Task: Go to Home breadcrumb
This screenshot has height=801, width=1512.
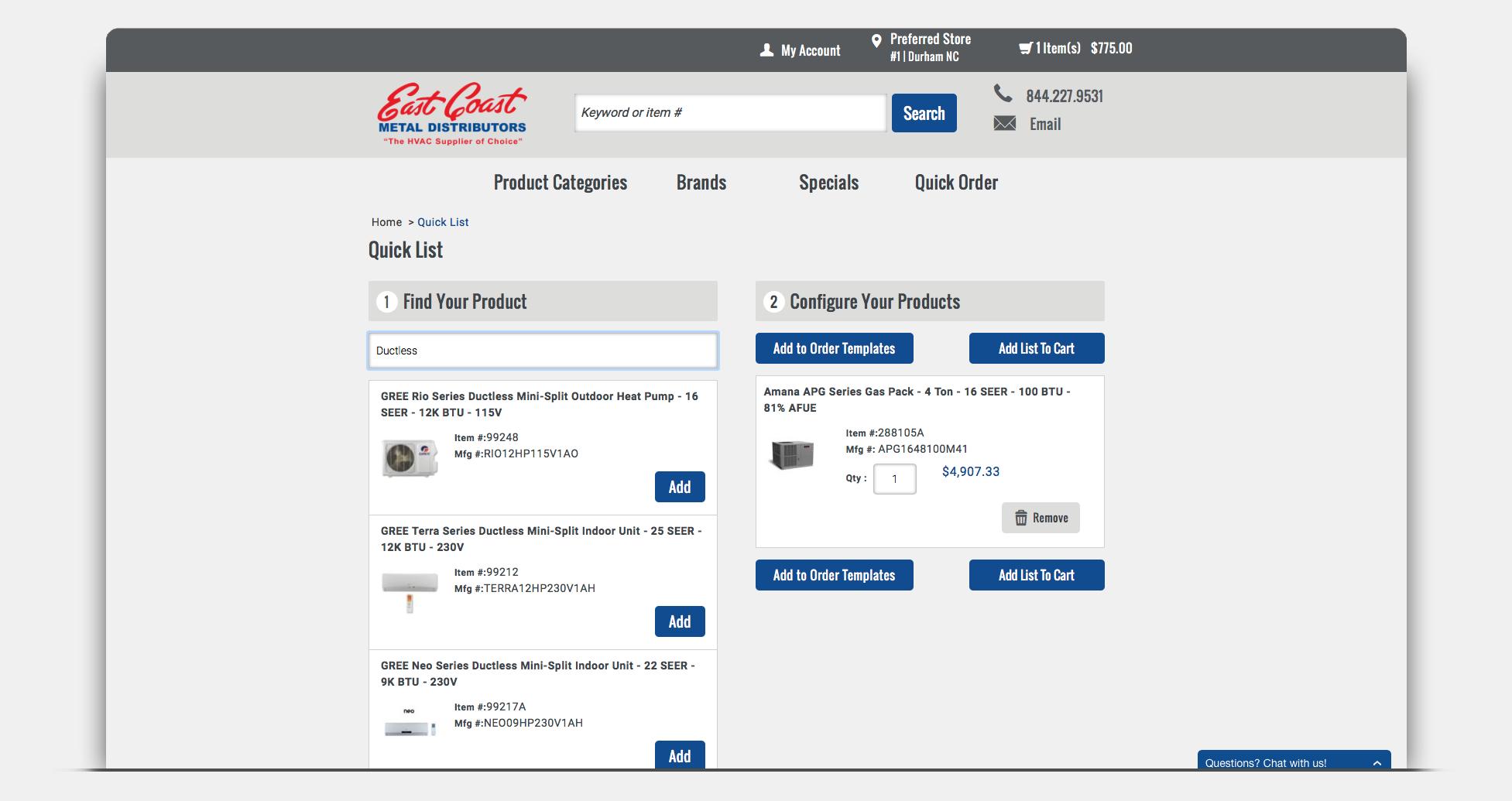Action: click(386, 222)
